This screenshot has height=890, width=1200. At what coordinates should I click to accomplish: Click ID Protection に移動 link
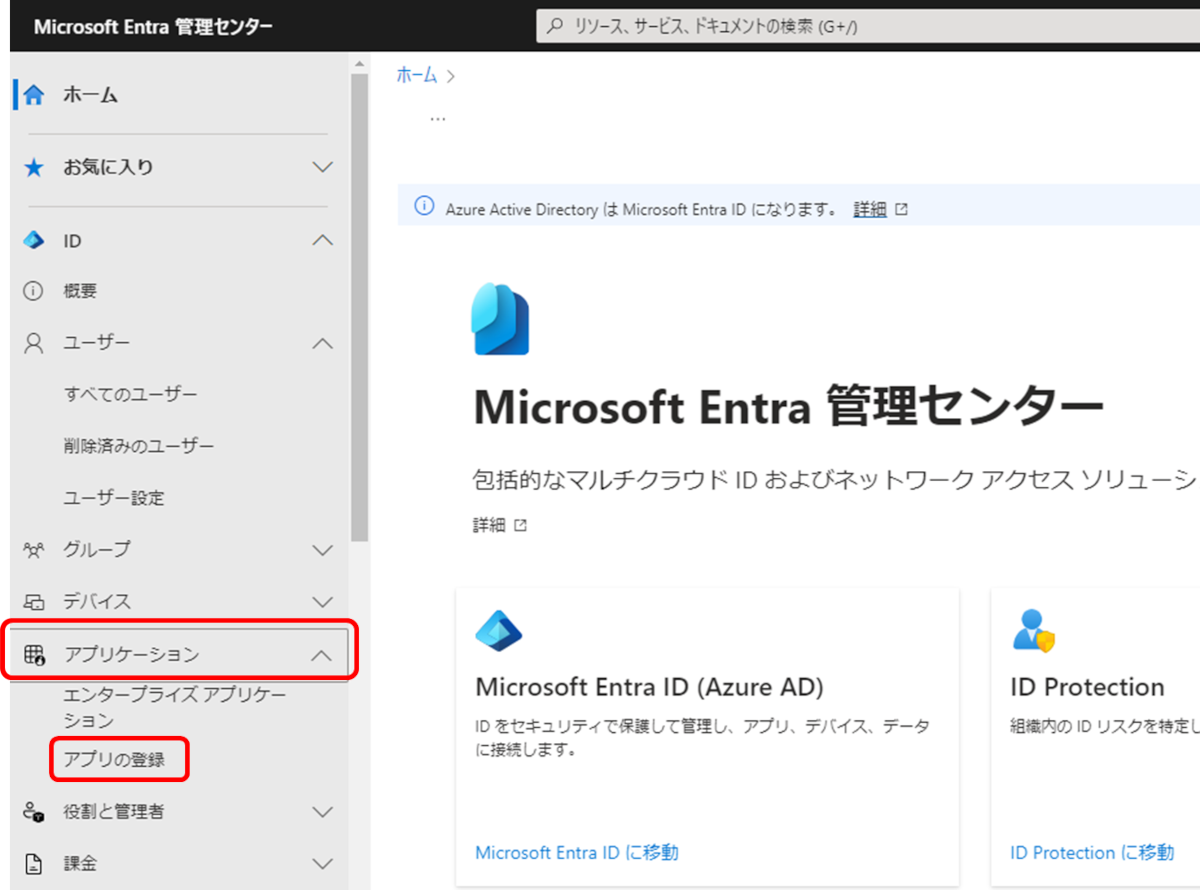1092,852
